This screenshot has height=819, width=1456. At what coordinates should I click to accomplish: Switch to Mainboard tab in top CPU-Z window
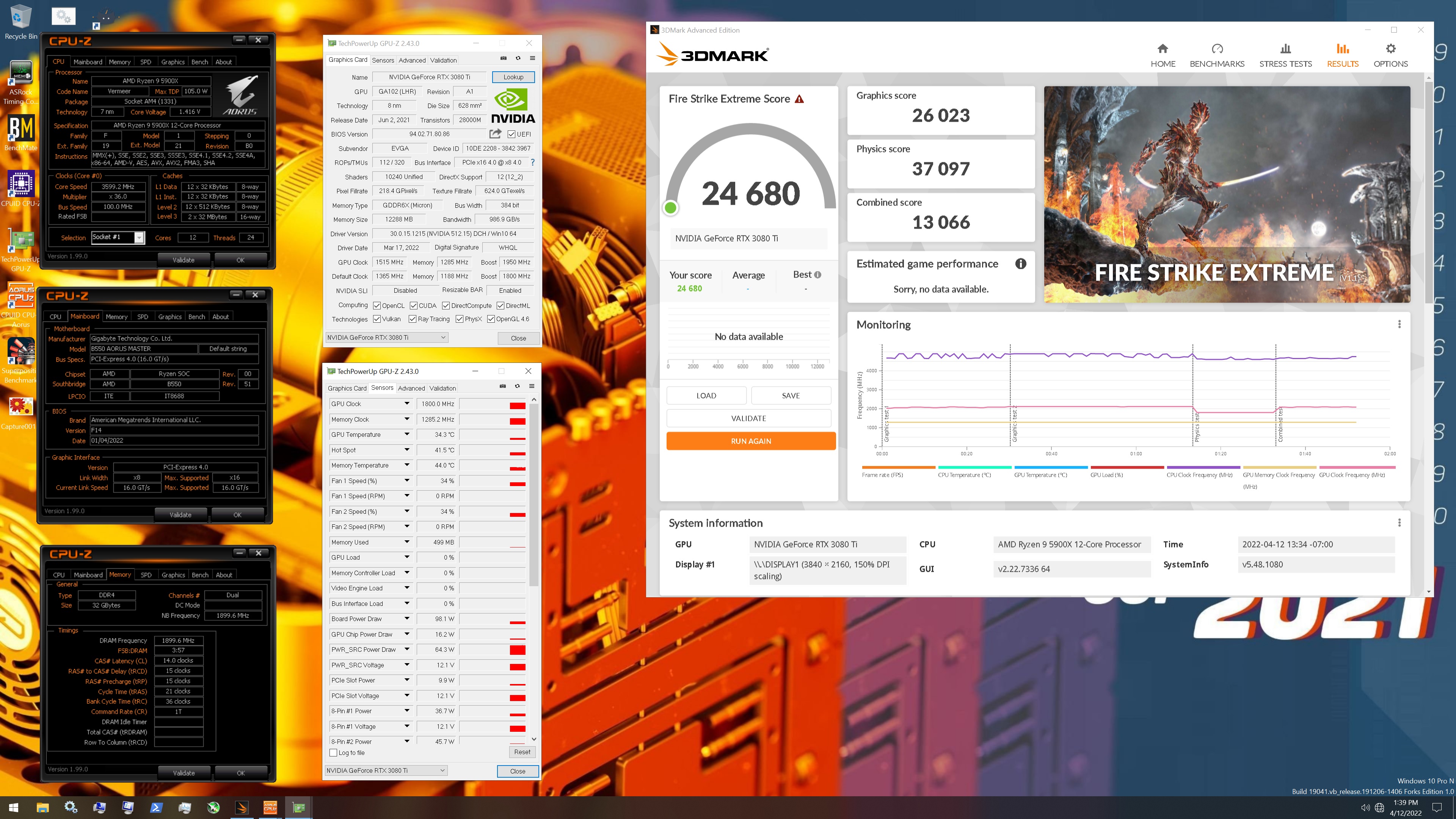88,62
